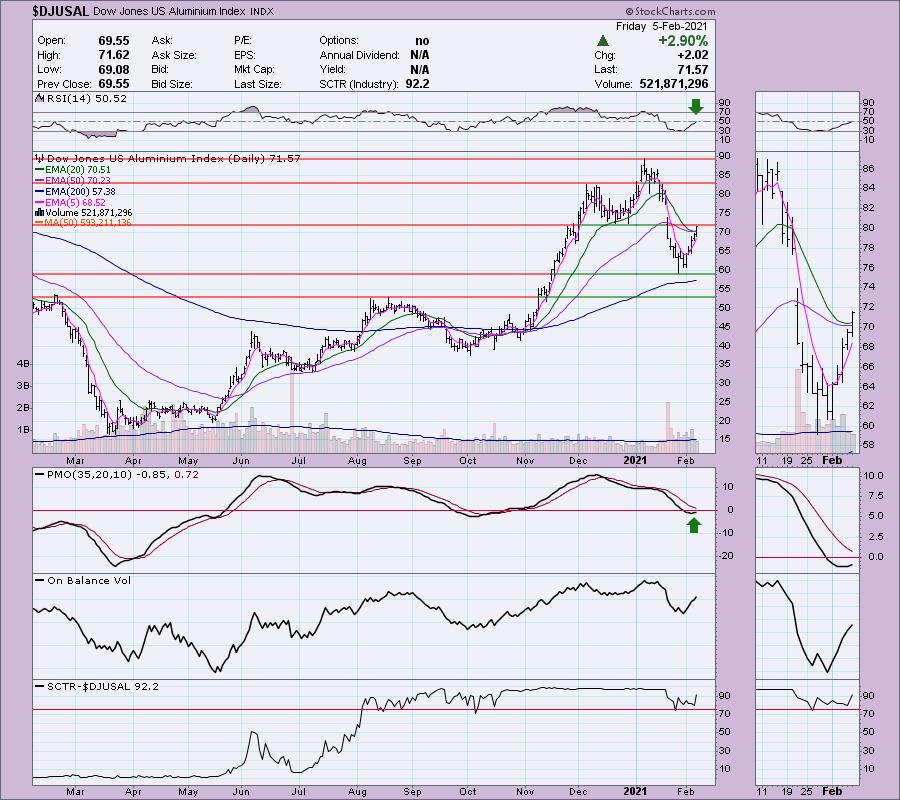Click the Volume value 521,871,296 in quote box
Image resolution: width=900 pixels, height=800 pixels.
click(674, 84)
